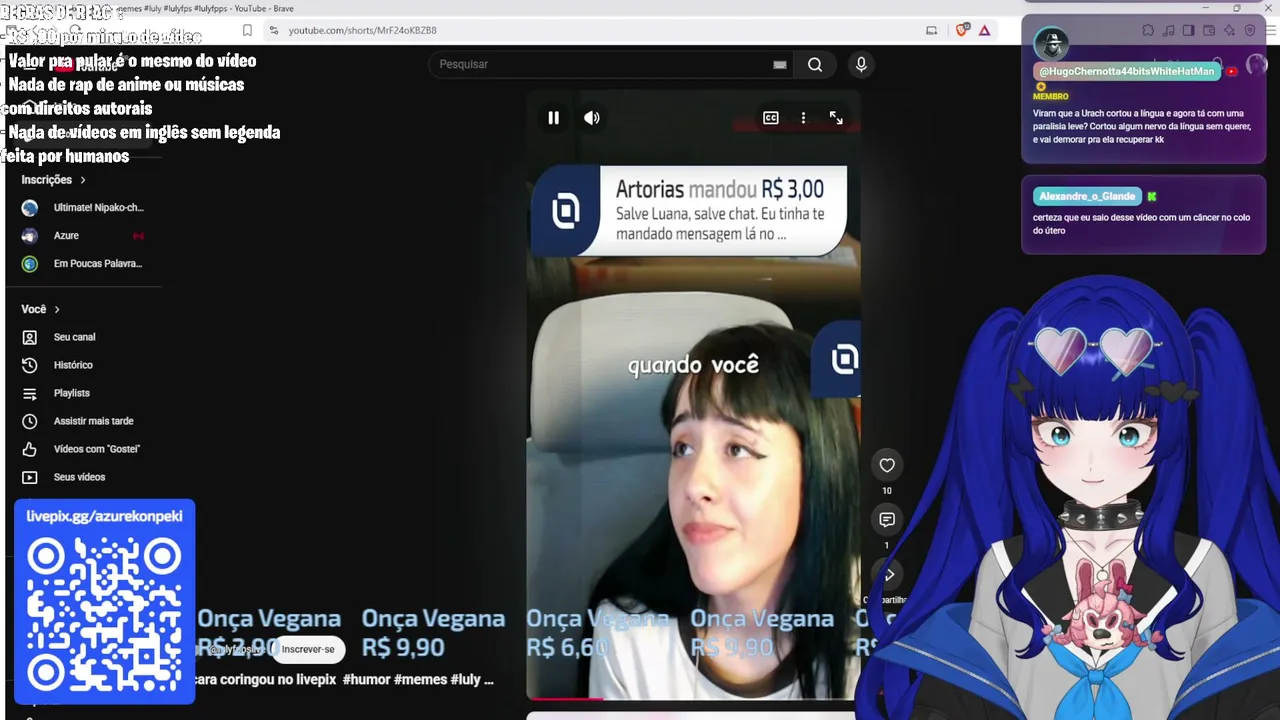Open the Ultimate! Nipako-ch... subscription
The width and height of the screenshot is (1280, 720).
84,208
